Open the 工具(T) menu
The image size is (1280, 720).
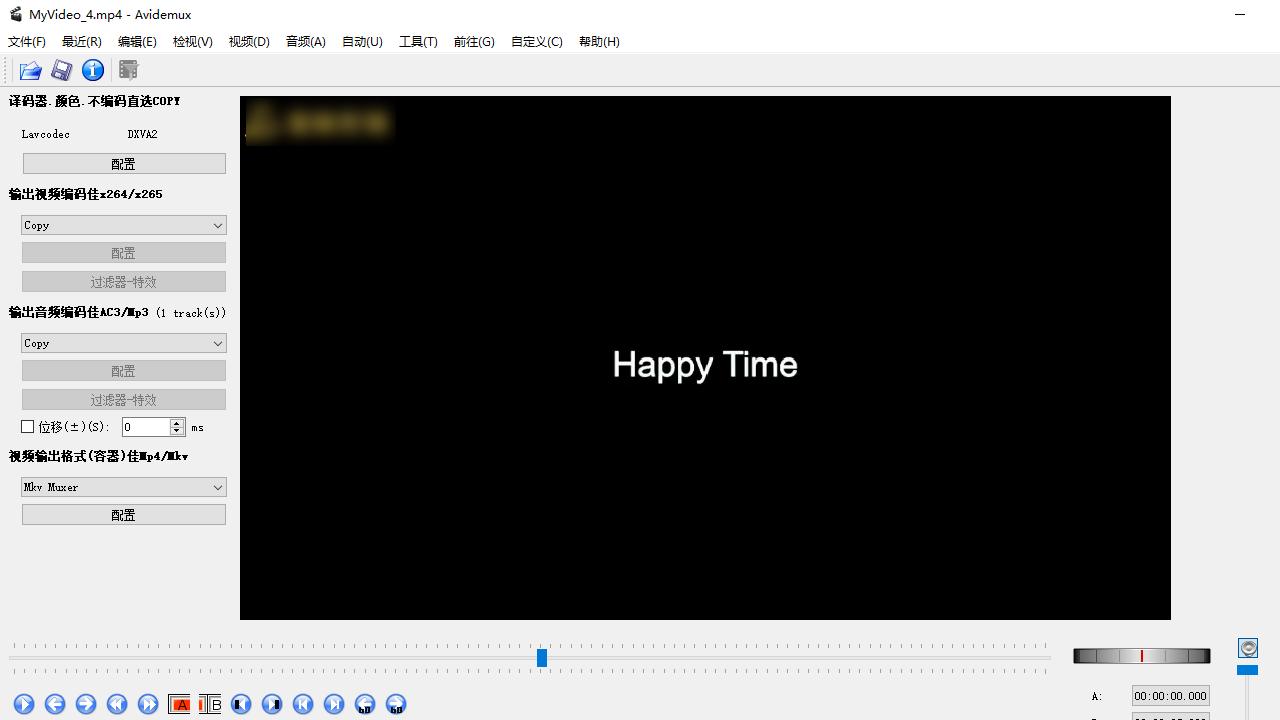coord(418,41)
